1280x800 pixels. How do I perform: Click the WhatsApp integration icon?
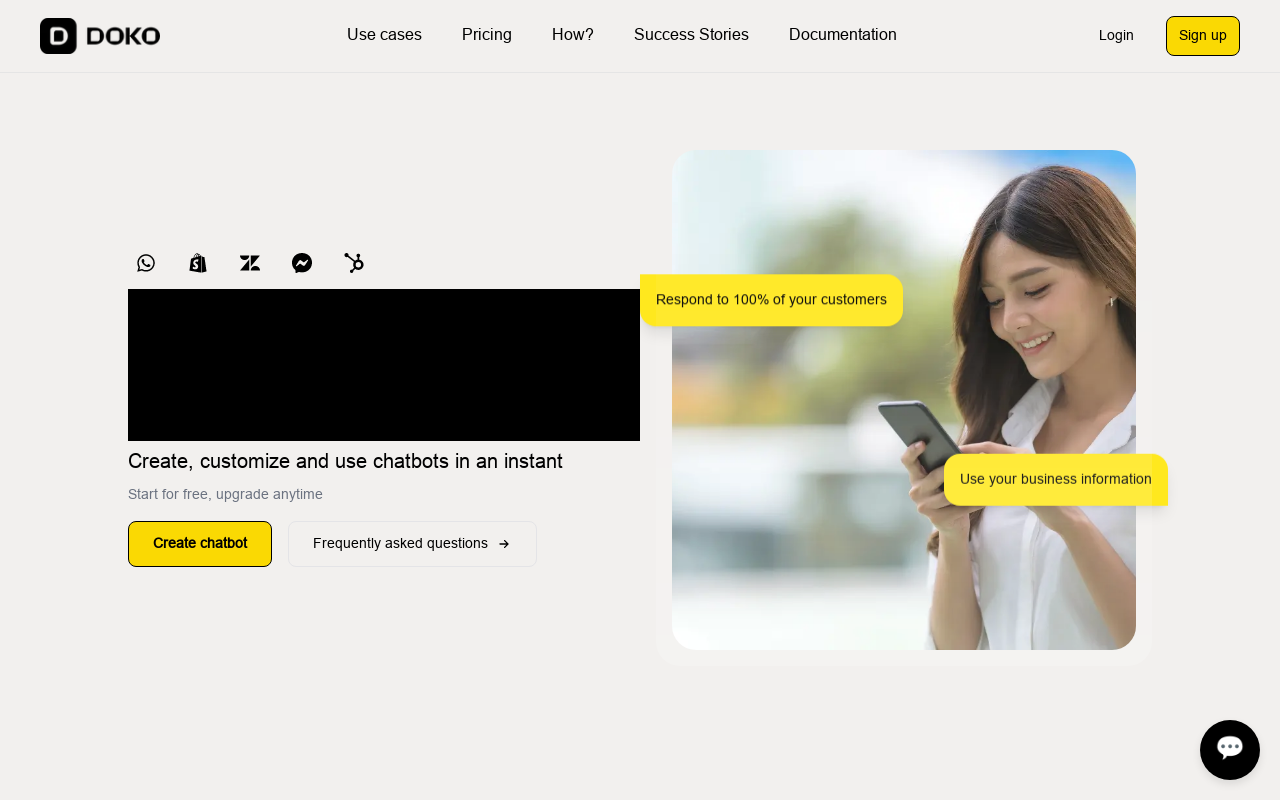tap(146, 263)
